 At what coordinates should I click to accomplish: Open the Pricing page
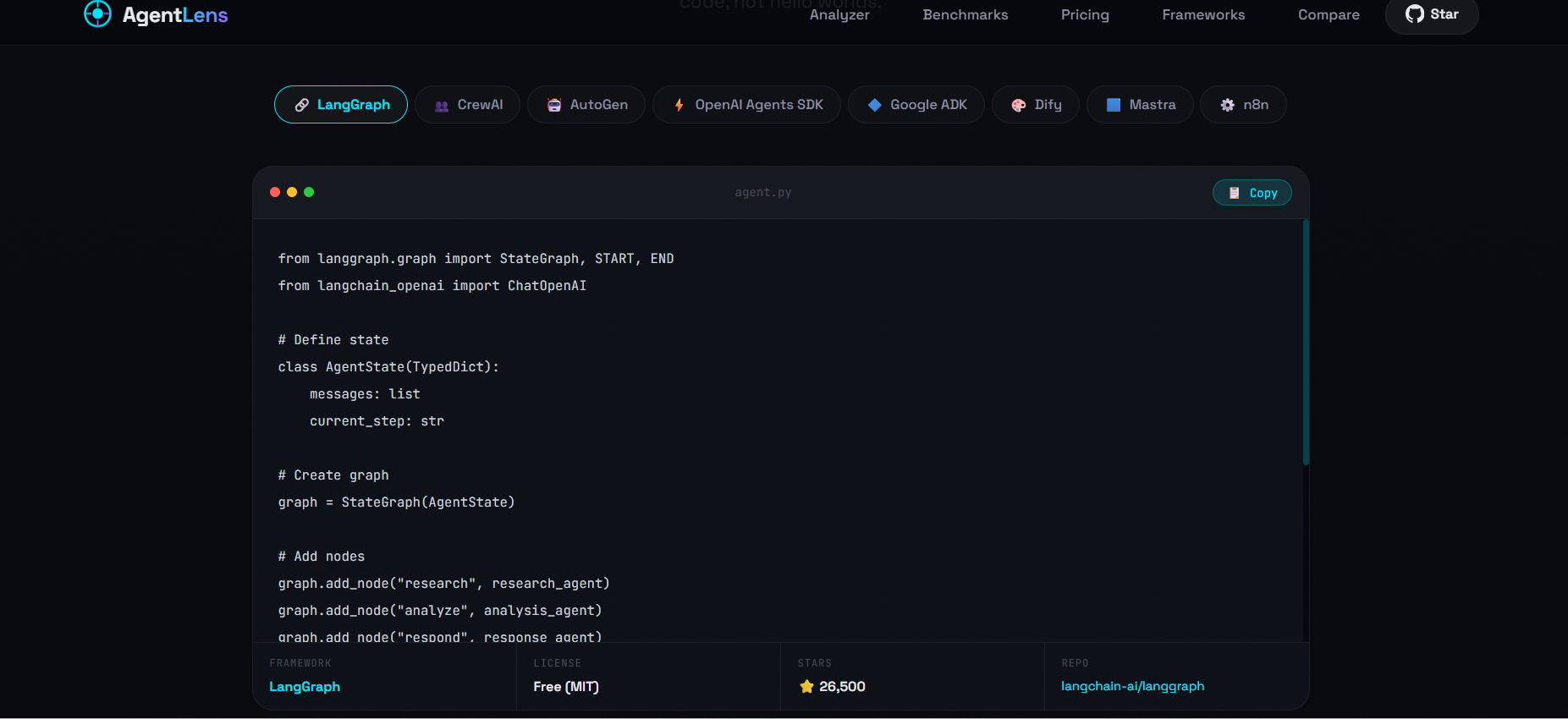(x=1085, y=14)
